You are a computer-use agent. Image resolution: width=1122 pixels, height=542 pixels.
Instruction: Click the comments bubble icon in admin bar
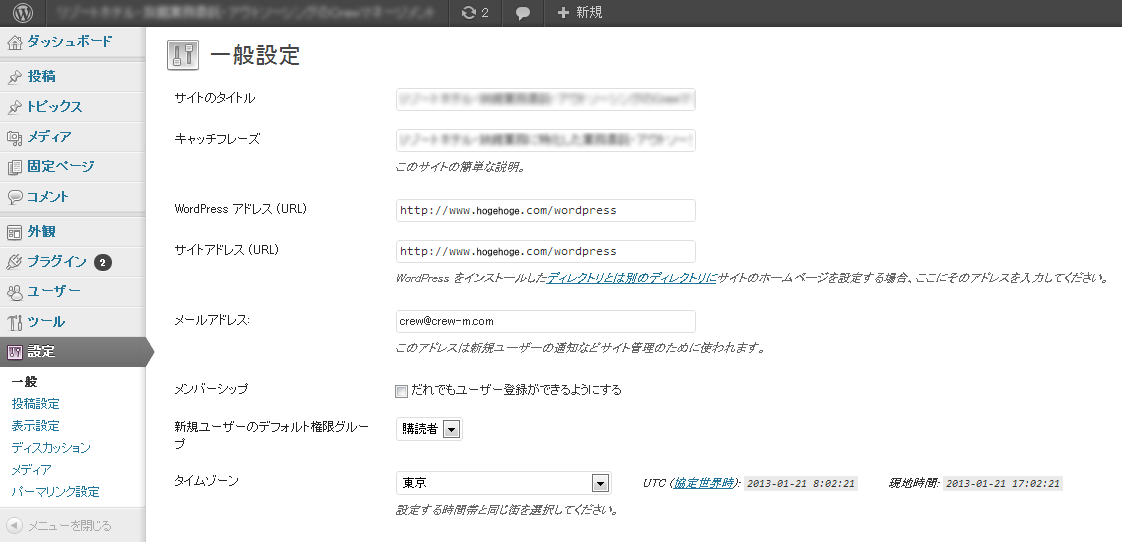point(523,13)
